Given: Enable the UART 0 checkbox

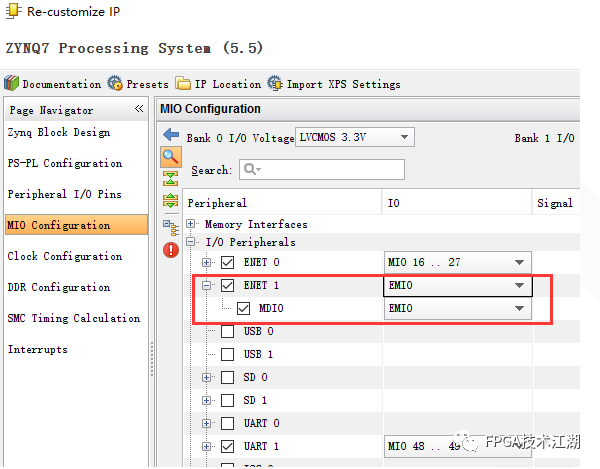Looking at the screenshot, I should 227,423.
